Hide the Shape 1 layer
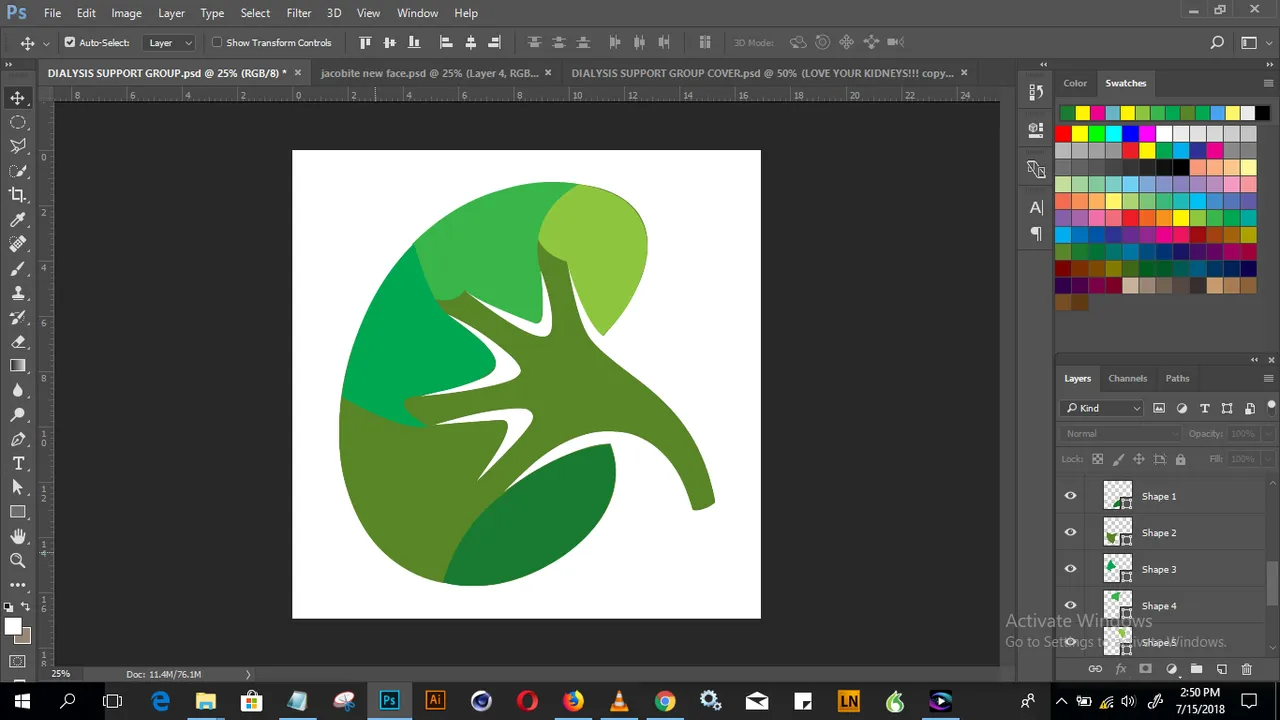The height and width of the screenshot is (720, 1280). point(1071,496)
